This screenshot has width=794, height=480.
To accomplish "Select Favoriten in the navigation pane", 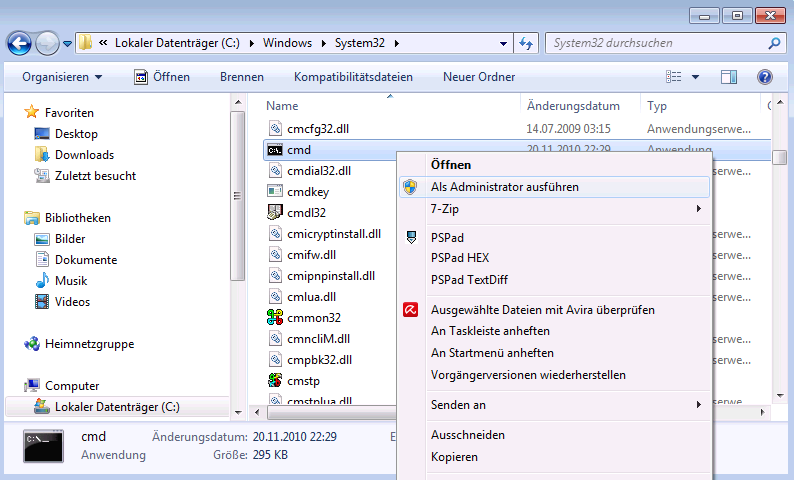I will coord(69,113).
